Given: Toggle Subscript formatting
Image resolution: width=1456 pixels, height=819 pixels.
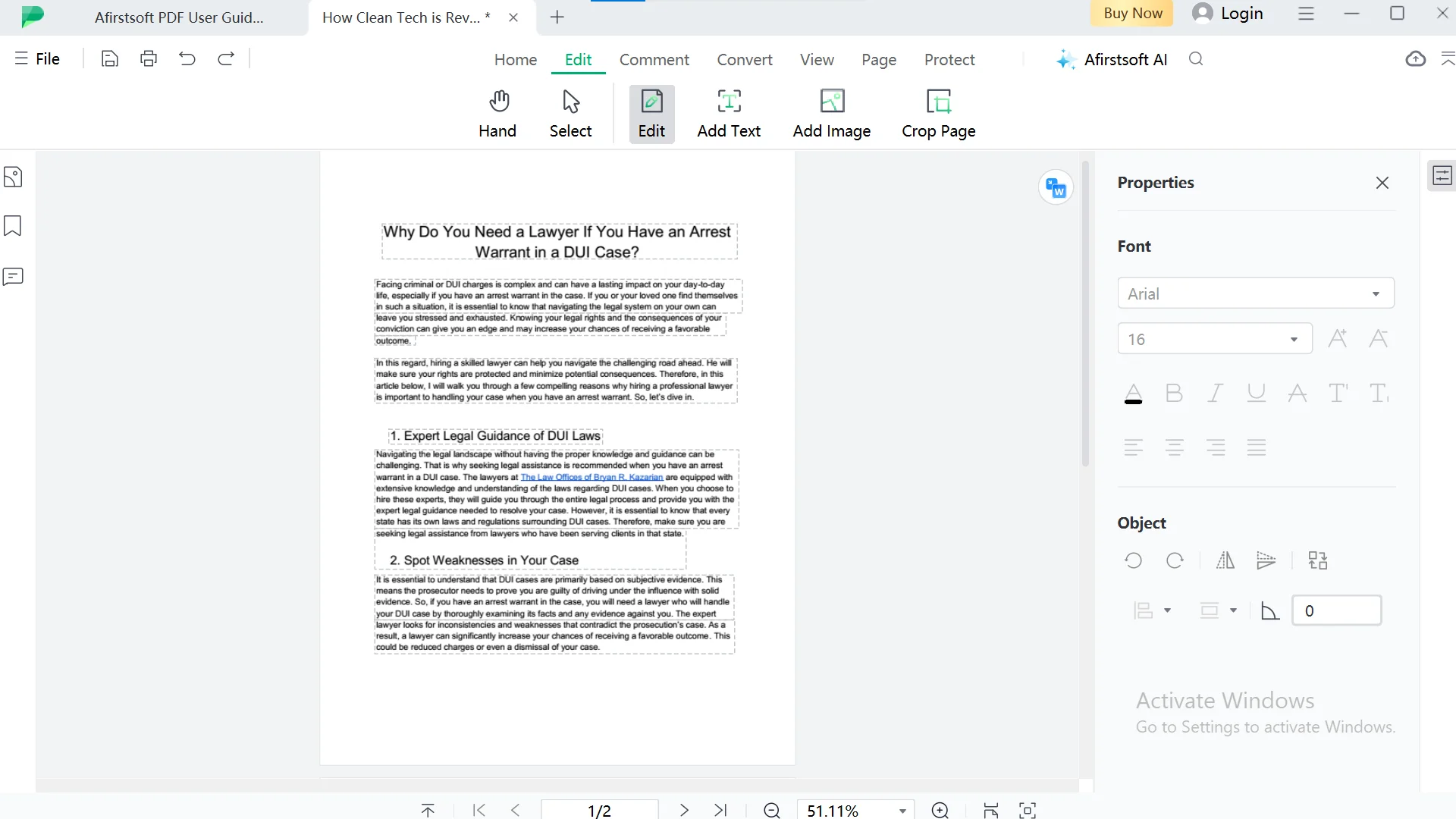Looking at the screenshot, I should click(x=1379, y=393).
